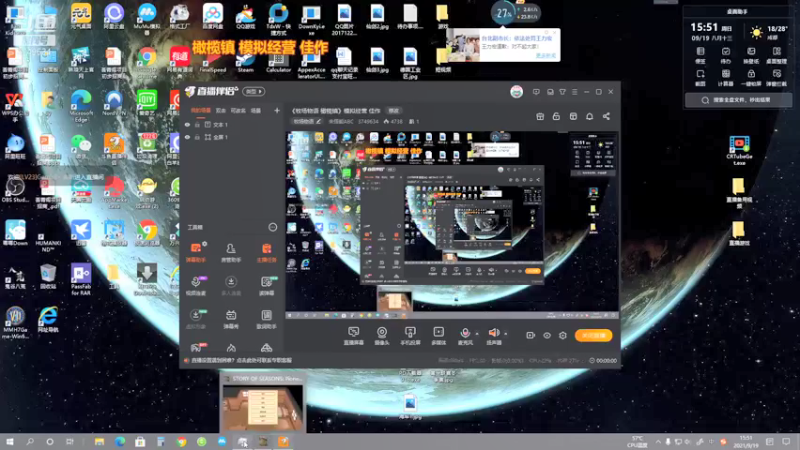Toggle preview eye icon in bottom control bar
This screenshot has height=450, width=800.
pos(547,335)
